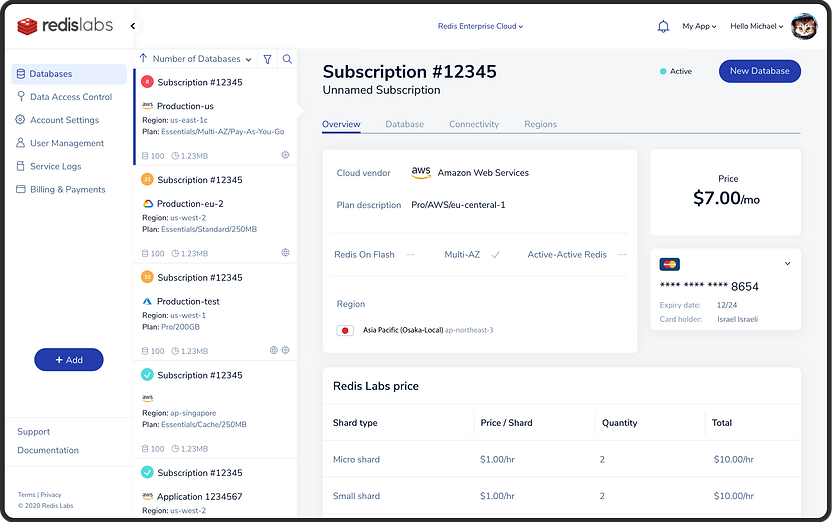Screen dimensions: 832x522
Task: Click the Azure icon beside Production-test
Action: (x=148, y=301)
